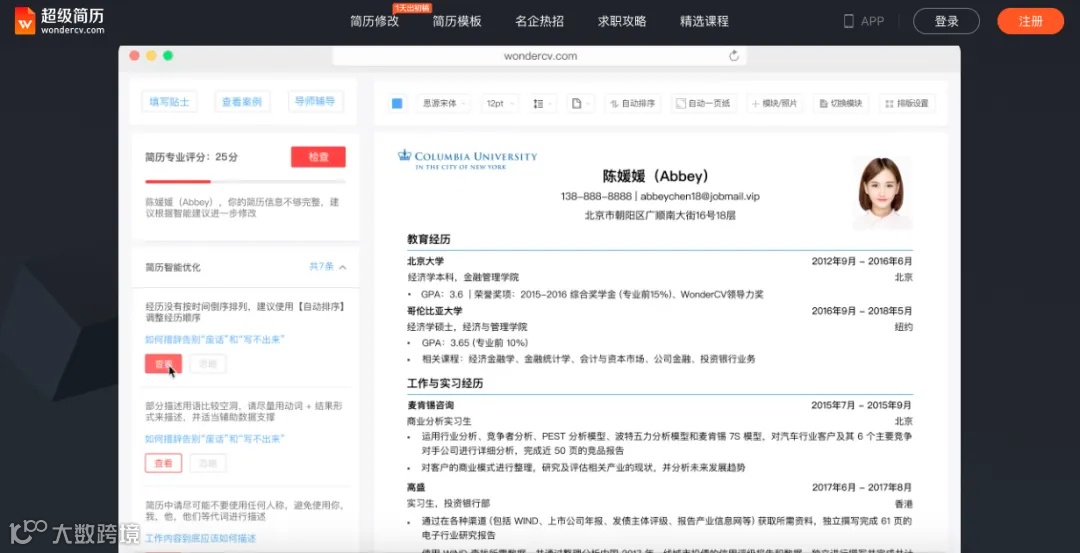
Task: Click the 查看案例 view examples button
Action: tap(242, 101)
